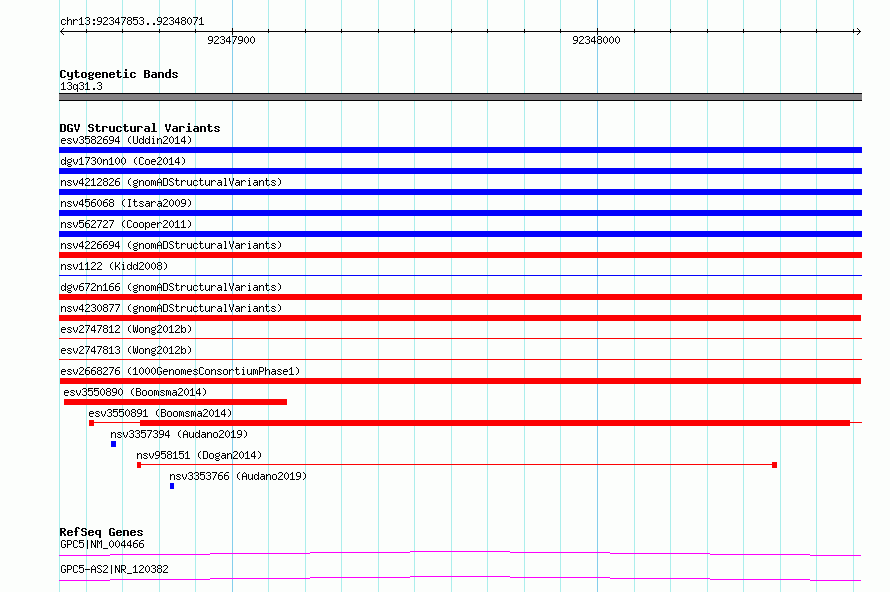Click the small blue marker under nsv3357394
Screen dimensions: 890x592
114,444
